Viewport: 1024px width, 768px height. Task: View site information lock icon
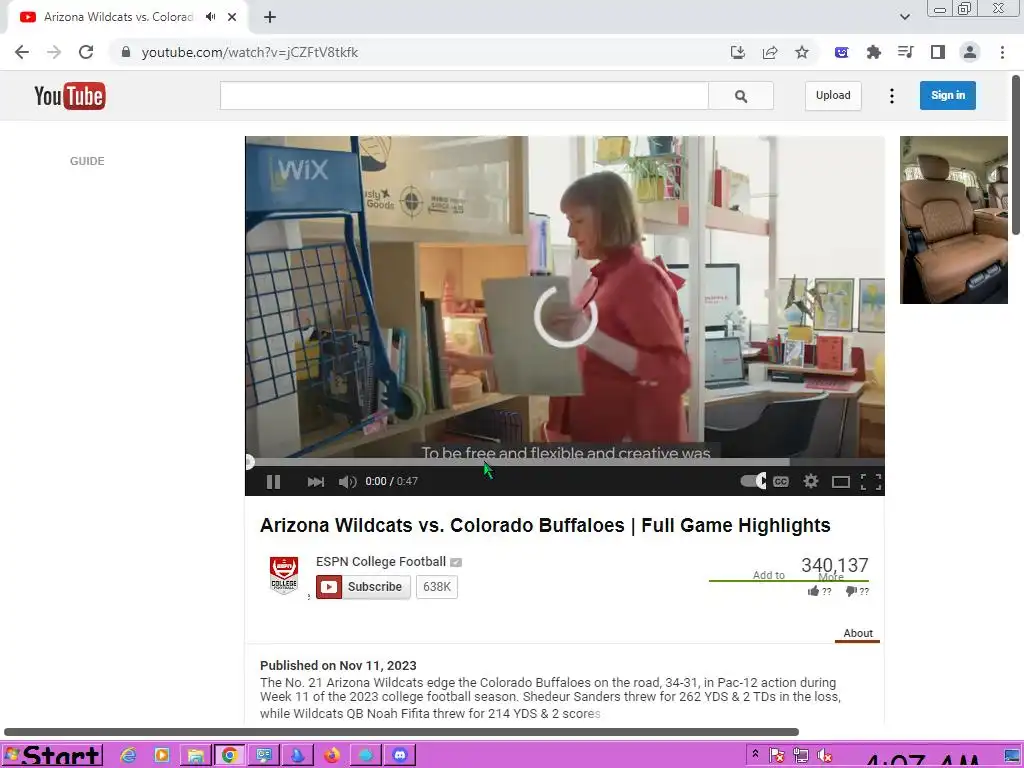coord(125,52)
